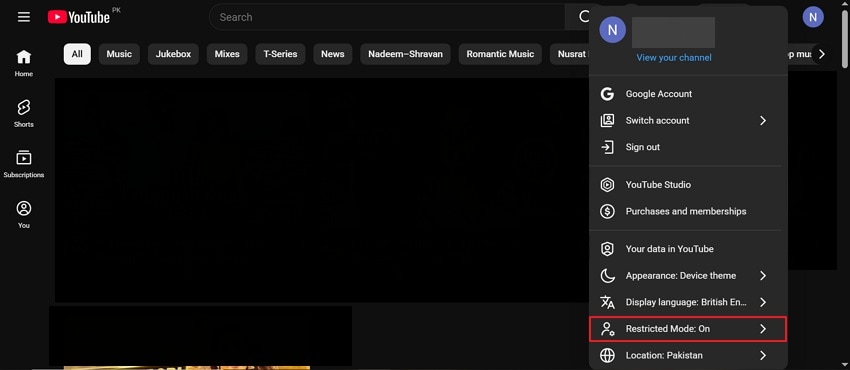Expand Display language submenu arrow
850x370 pixels.
click(763, 302)
